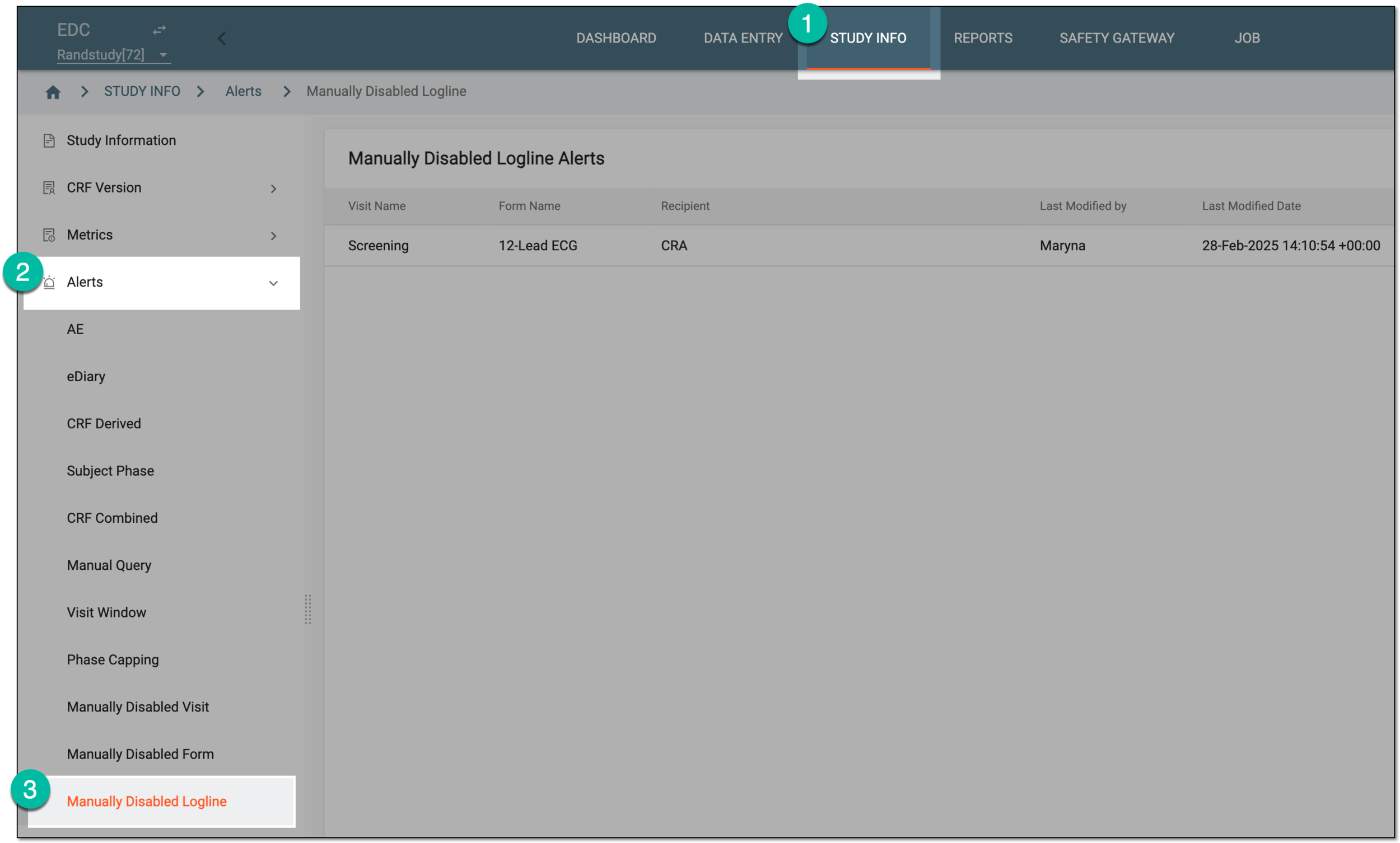Click the Maryna modifier cell
The image size is (1400, 843).
(1062, 246)
